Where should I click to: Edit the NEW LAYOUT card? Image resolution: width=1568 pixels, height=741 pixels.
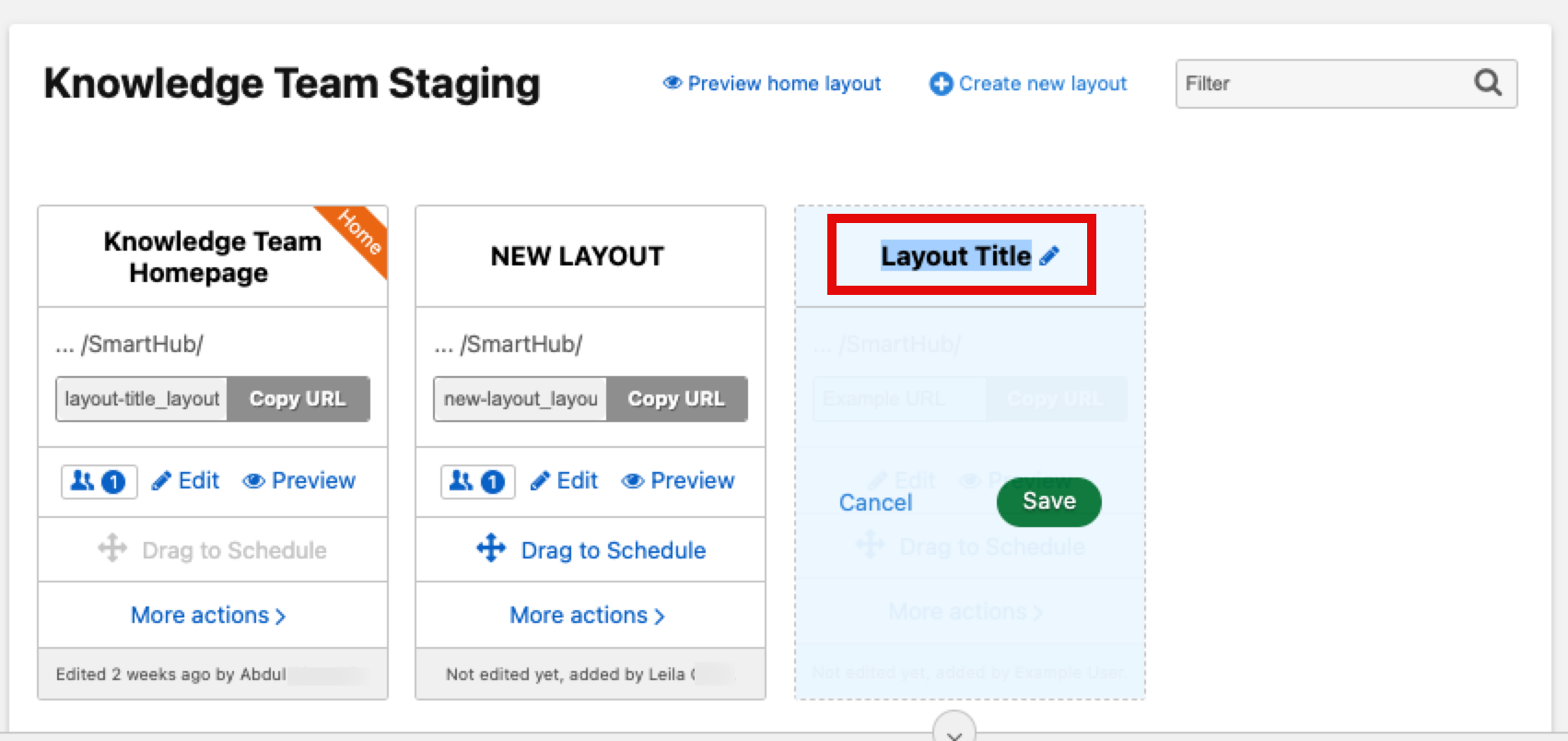[565, 481]
